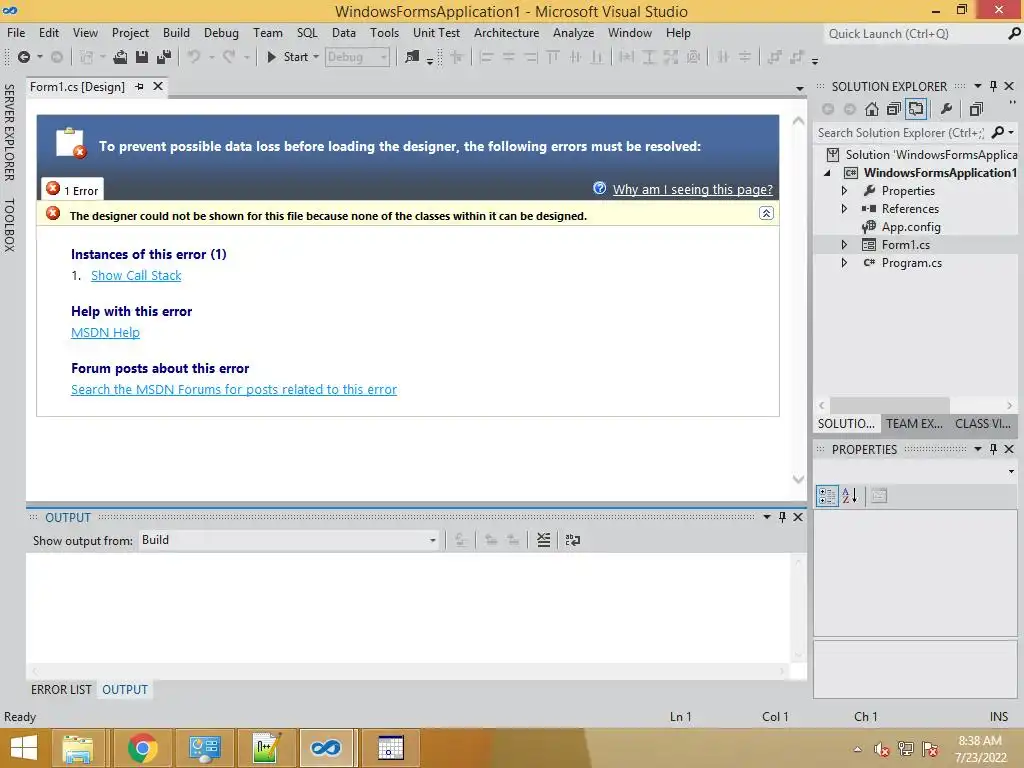The image size is (1024, 768).
Task: Click the help question mark icon
Action: pos(600,188)
